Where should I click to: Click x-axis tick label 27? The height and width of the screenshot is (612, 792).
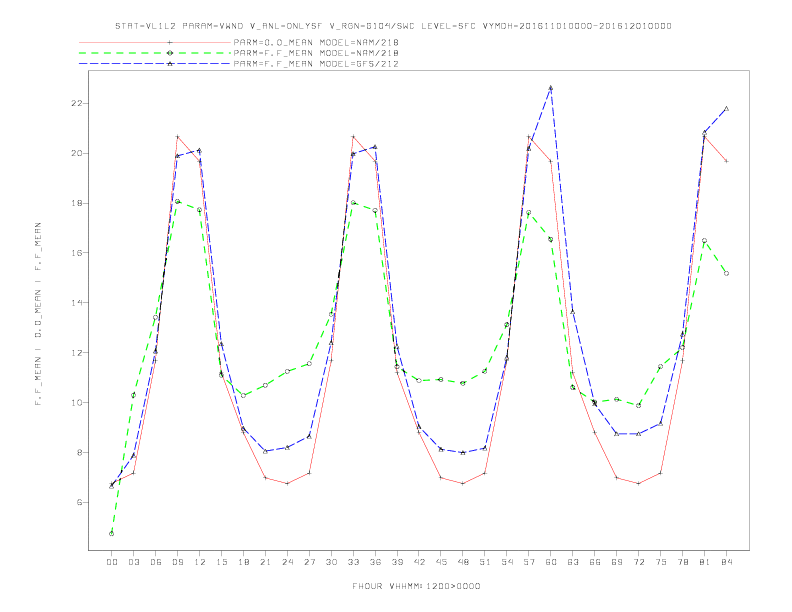[309, 562]
